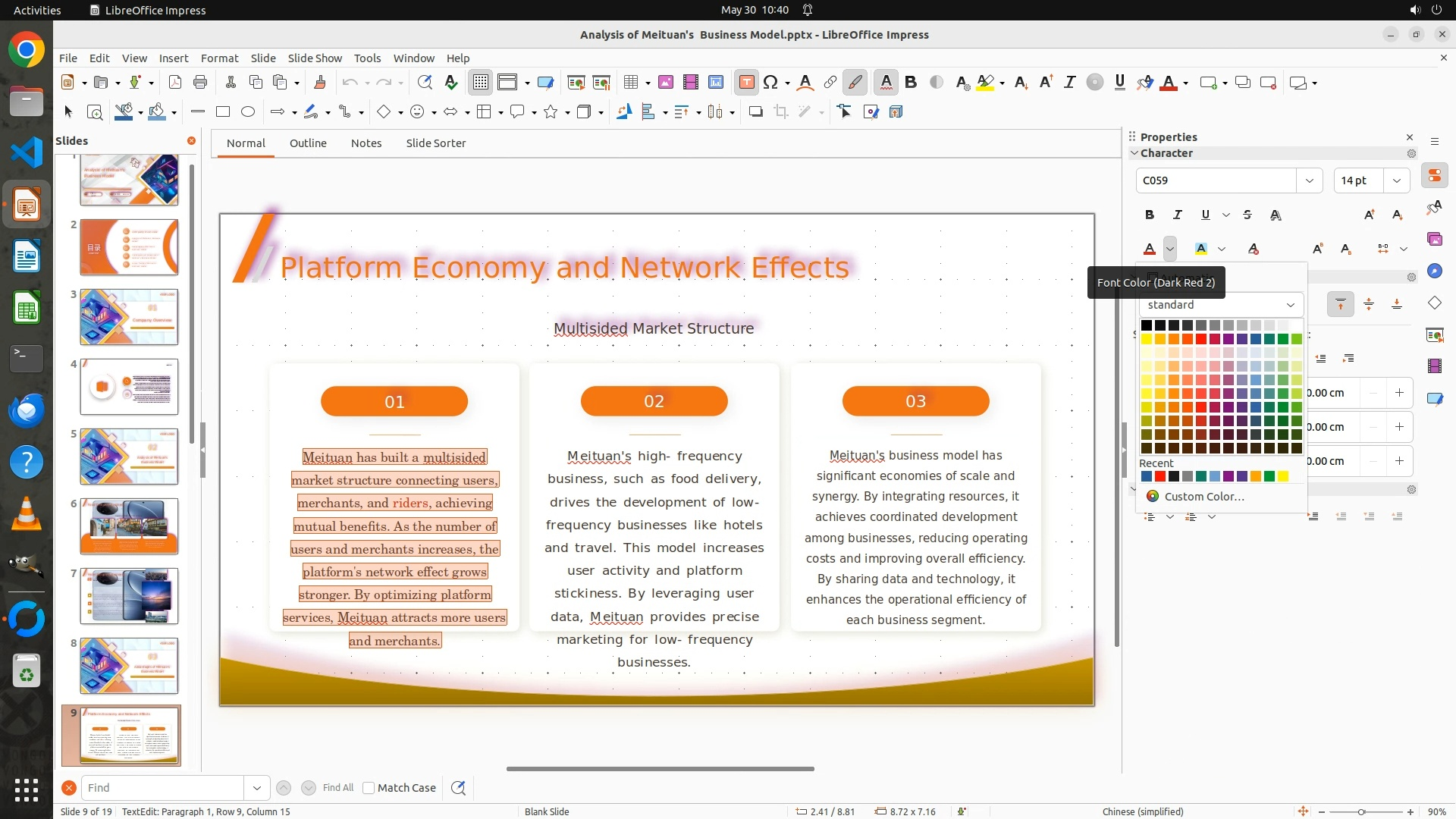This screenshot has height=819, width=1456.
Task: Click the Insert Special Character omega icon
Action: pyautogui.click(x=770, y=83)
